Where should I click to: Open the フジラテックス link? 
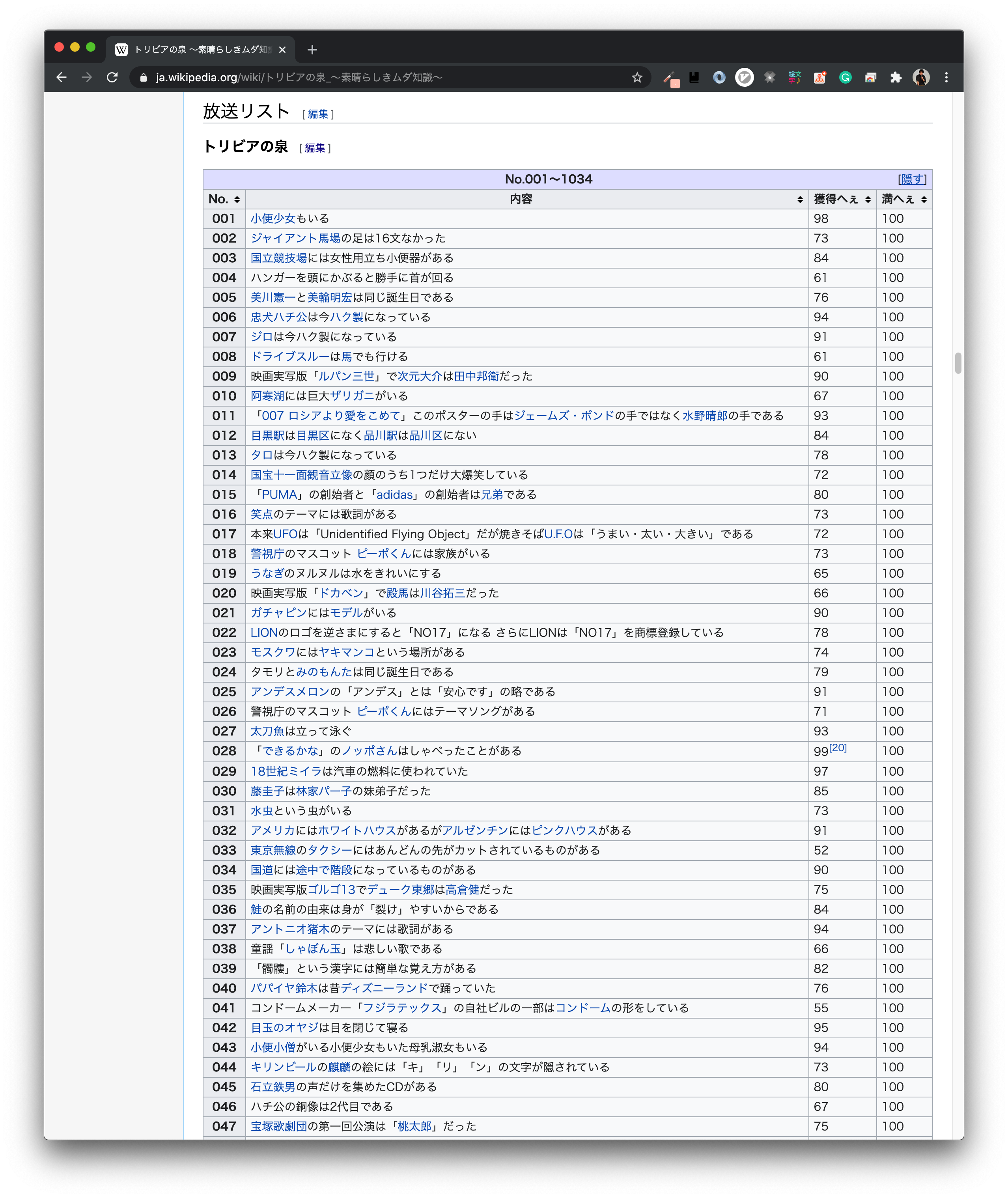(403, 1008)
